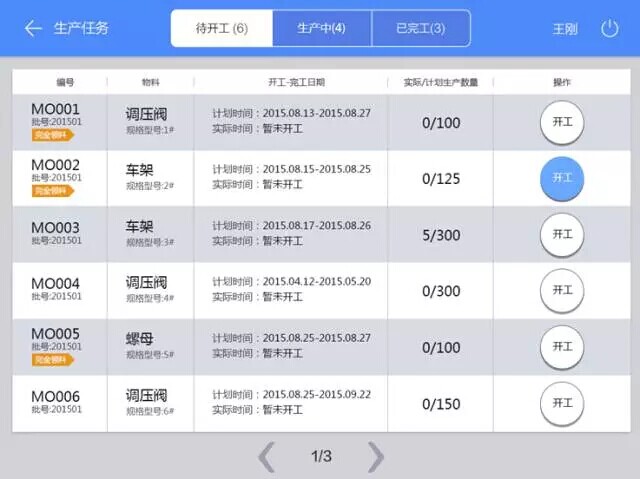
Task: Switch to 生产中(4) tab
Action: click(x=322, y=28)
